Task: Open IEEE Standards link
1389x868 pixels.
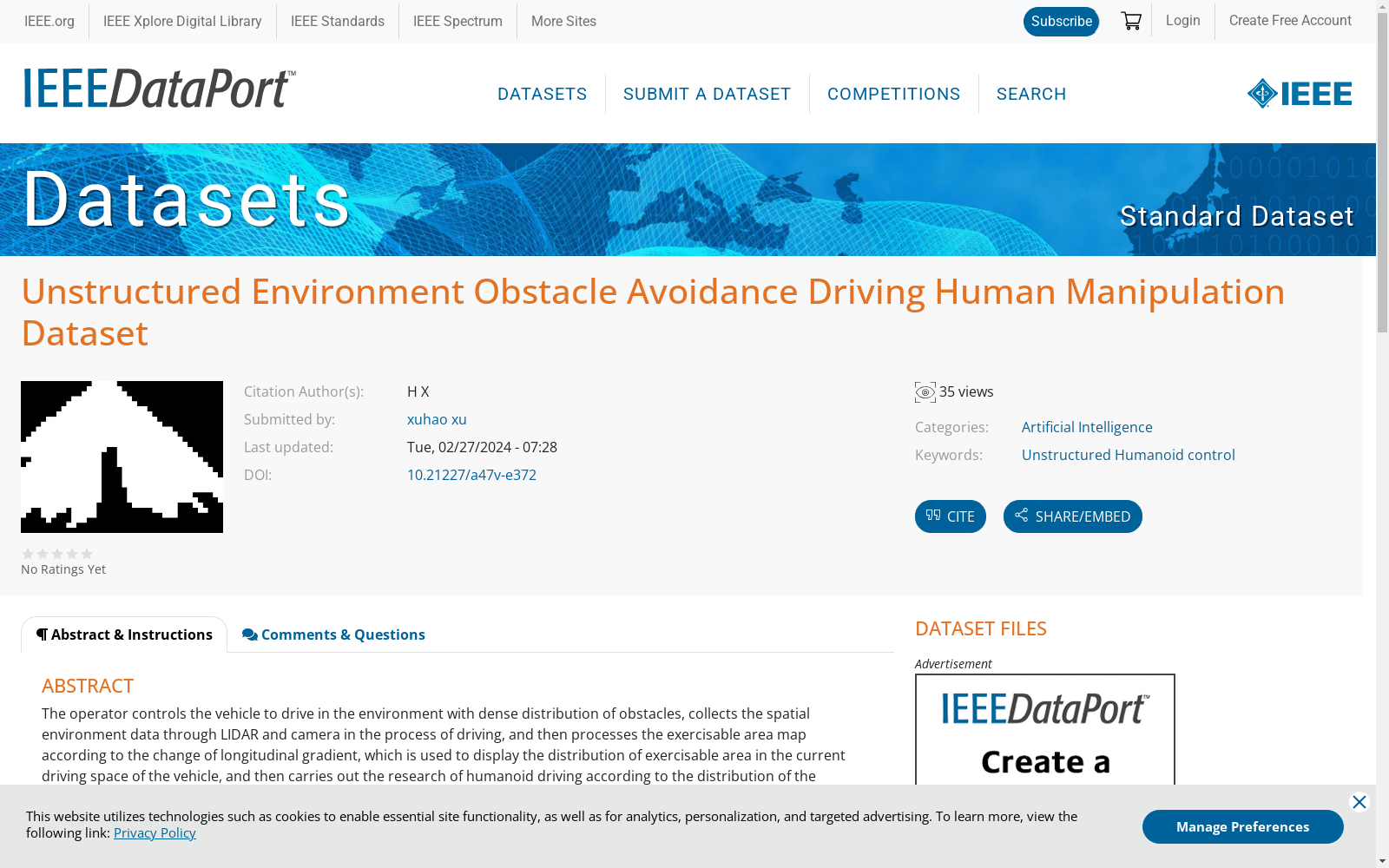Action: tap(338, 21)
